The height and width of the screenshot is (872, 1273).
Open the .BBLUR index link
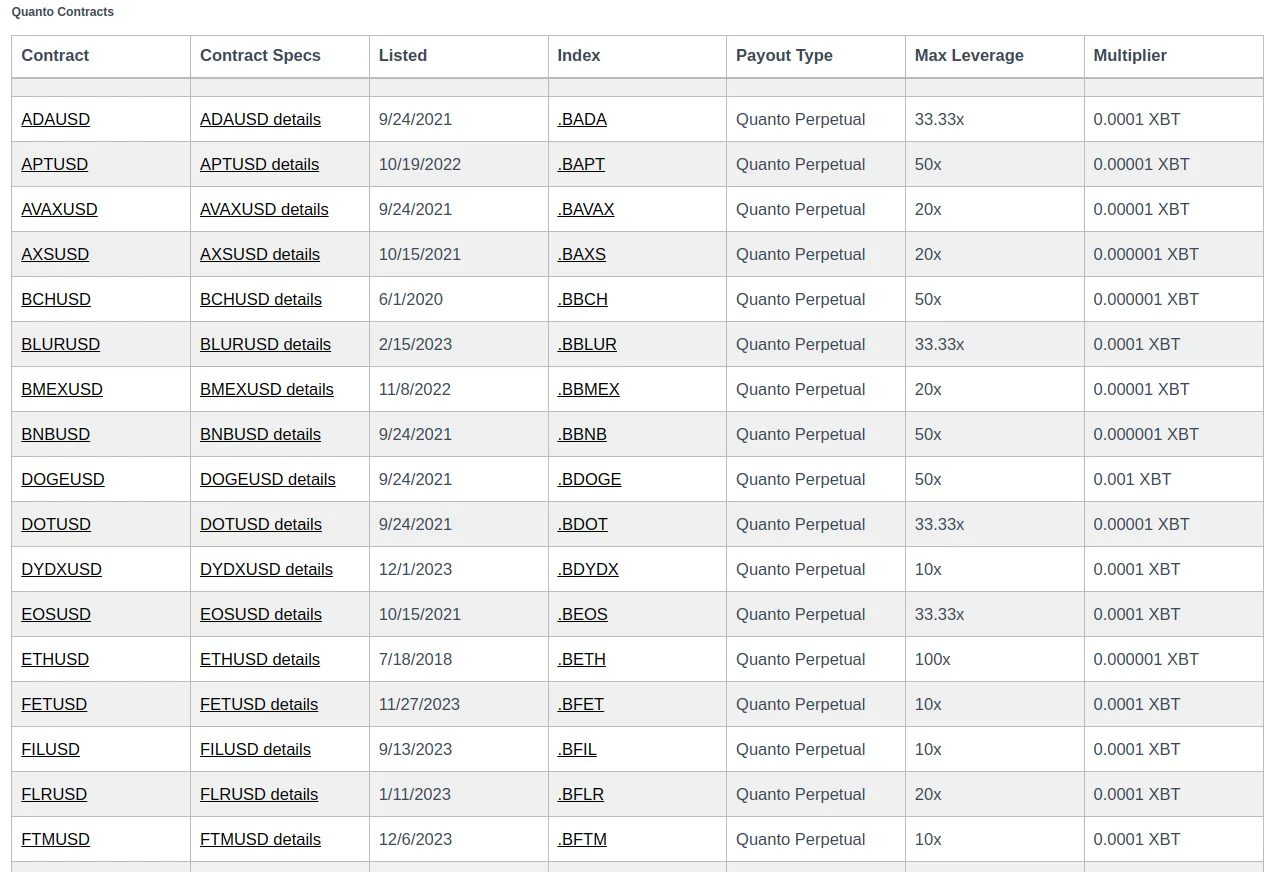click(586, 344)
